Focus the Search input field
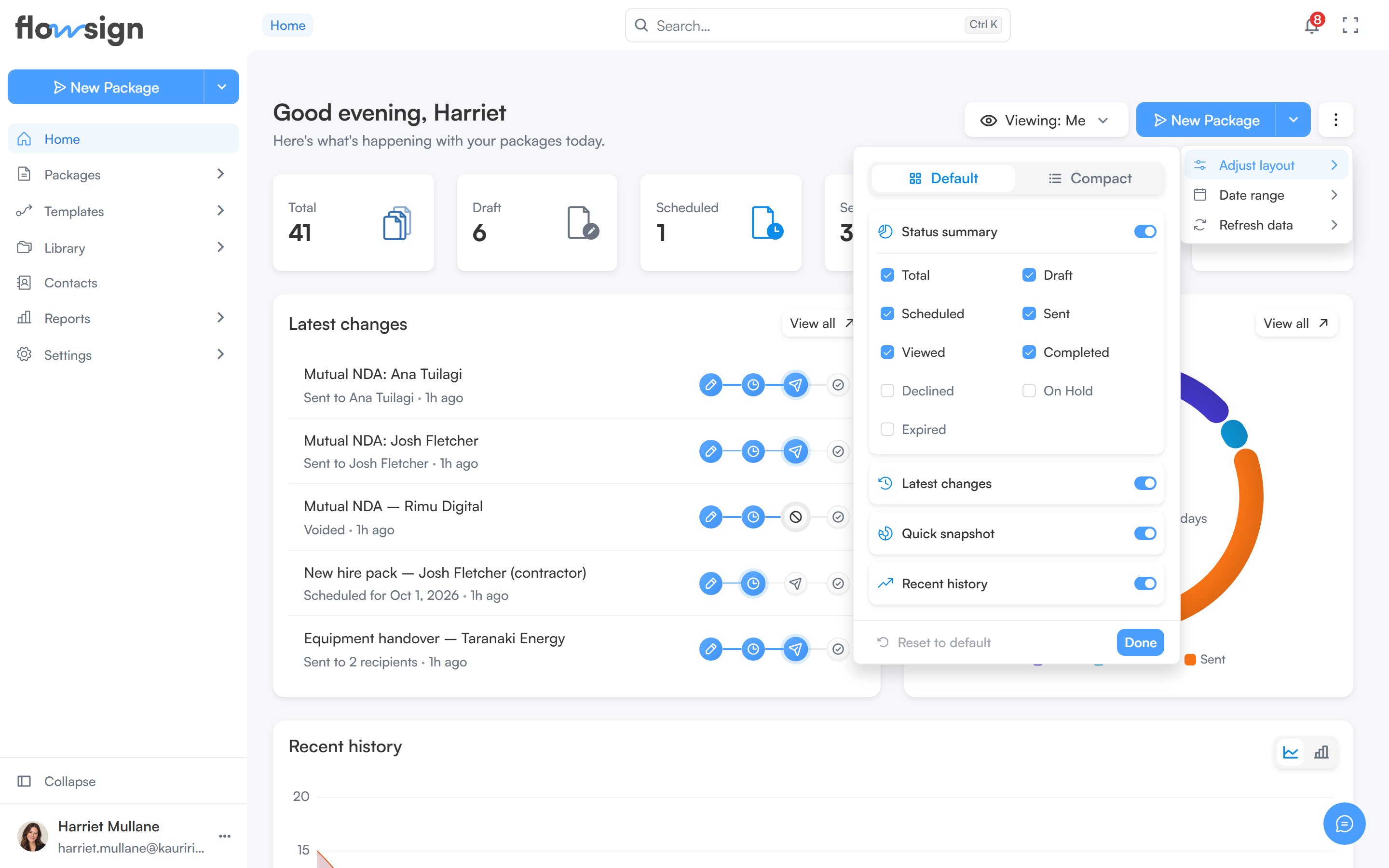Viewport: 1389px width, 868px height. [x=817, y=25]
